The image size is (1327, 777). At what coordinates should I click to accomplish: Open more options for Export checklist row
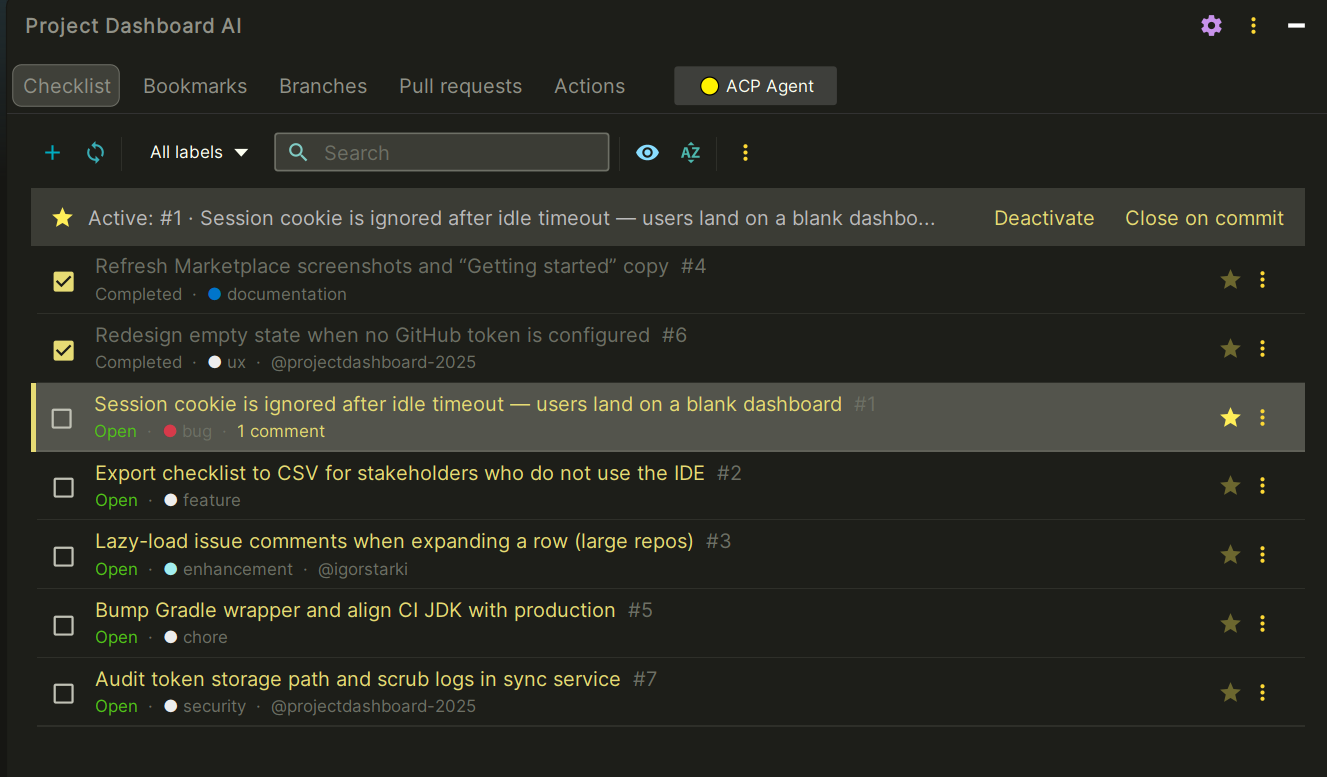click(x=1262, y=486)
